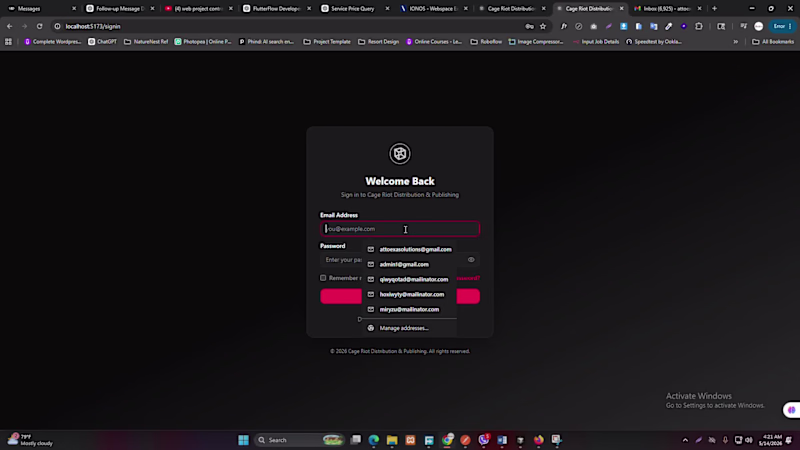Viewport: 800px width, 450px height.
Task: Open the Roboflow bookmark folder
Action: [486, 42]
